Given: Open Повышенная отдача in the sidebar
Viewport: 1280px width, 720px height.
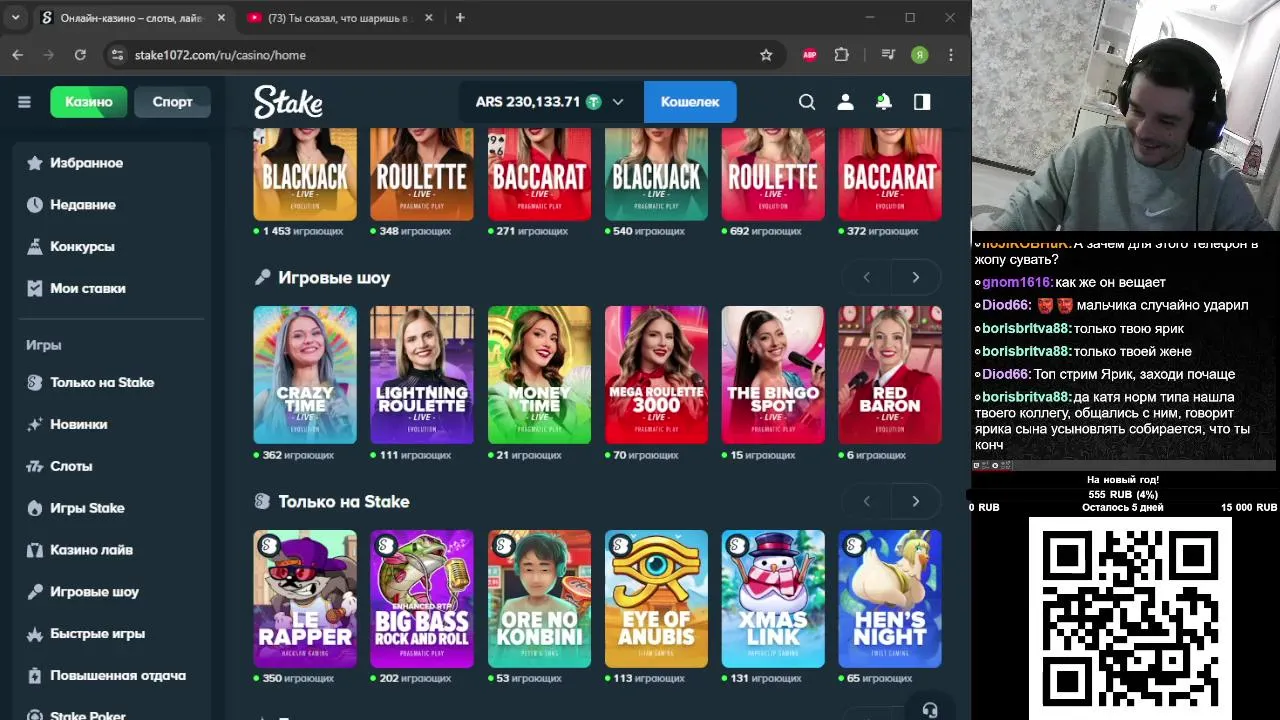Looking at the screenshot, I should [112, 676].
